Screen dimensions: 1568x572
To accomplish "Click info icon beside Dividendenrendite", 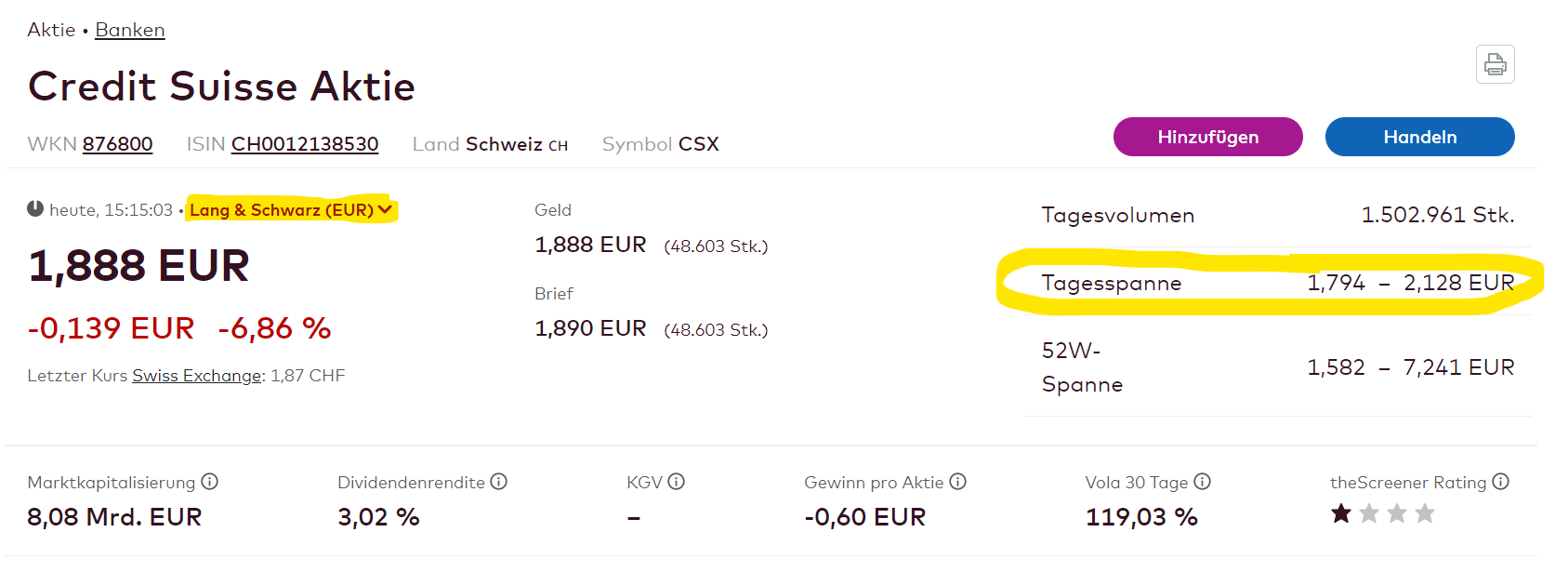I will 499,482.
